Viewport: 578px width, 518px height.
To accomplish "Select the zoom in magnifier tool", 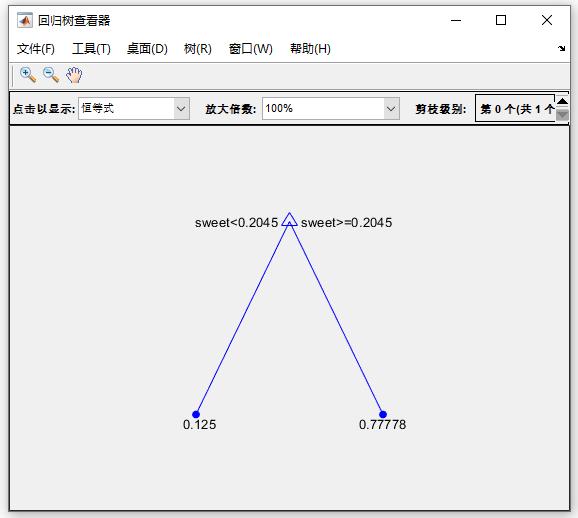I will pos(28,75).
